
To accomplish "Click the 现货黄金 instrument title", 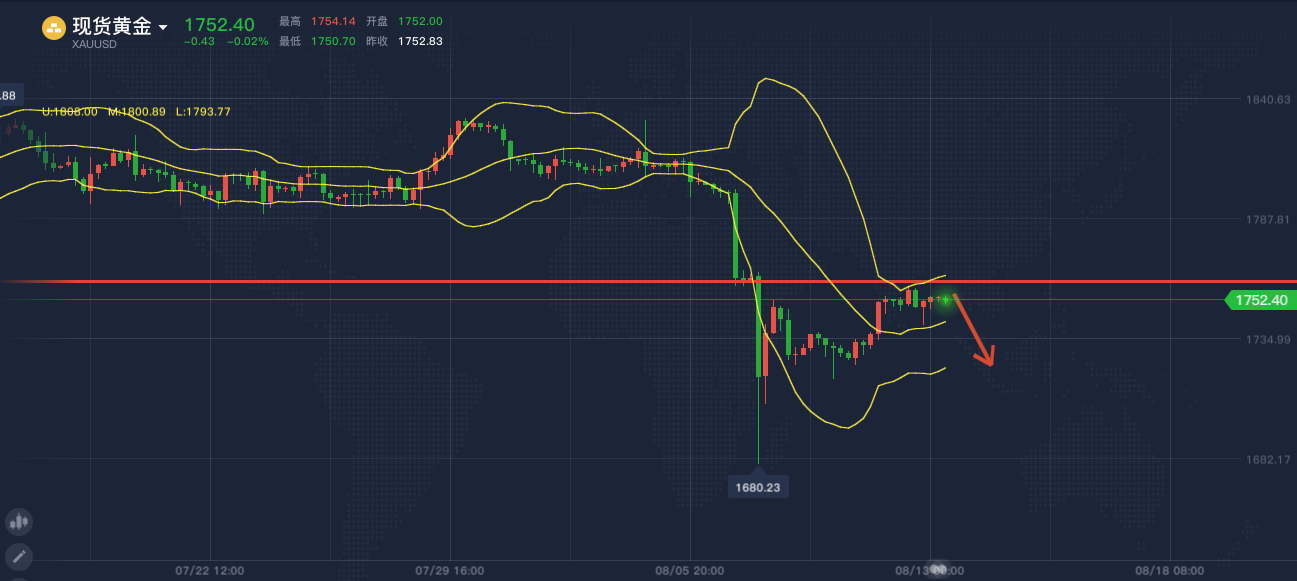I will point(111,27).
